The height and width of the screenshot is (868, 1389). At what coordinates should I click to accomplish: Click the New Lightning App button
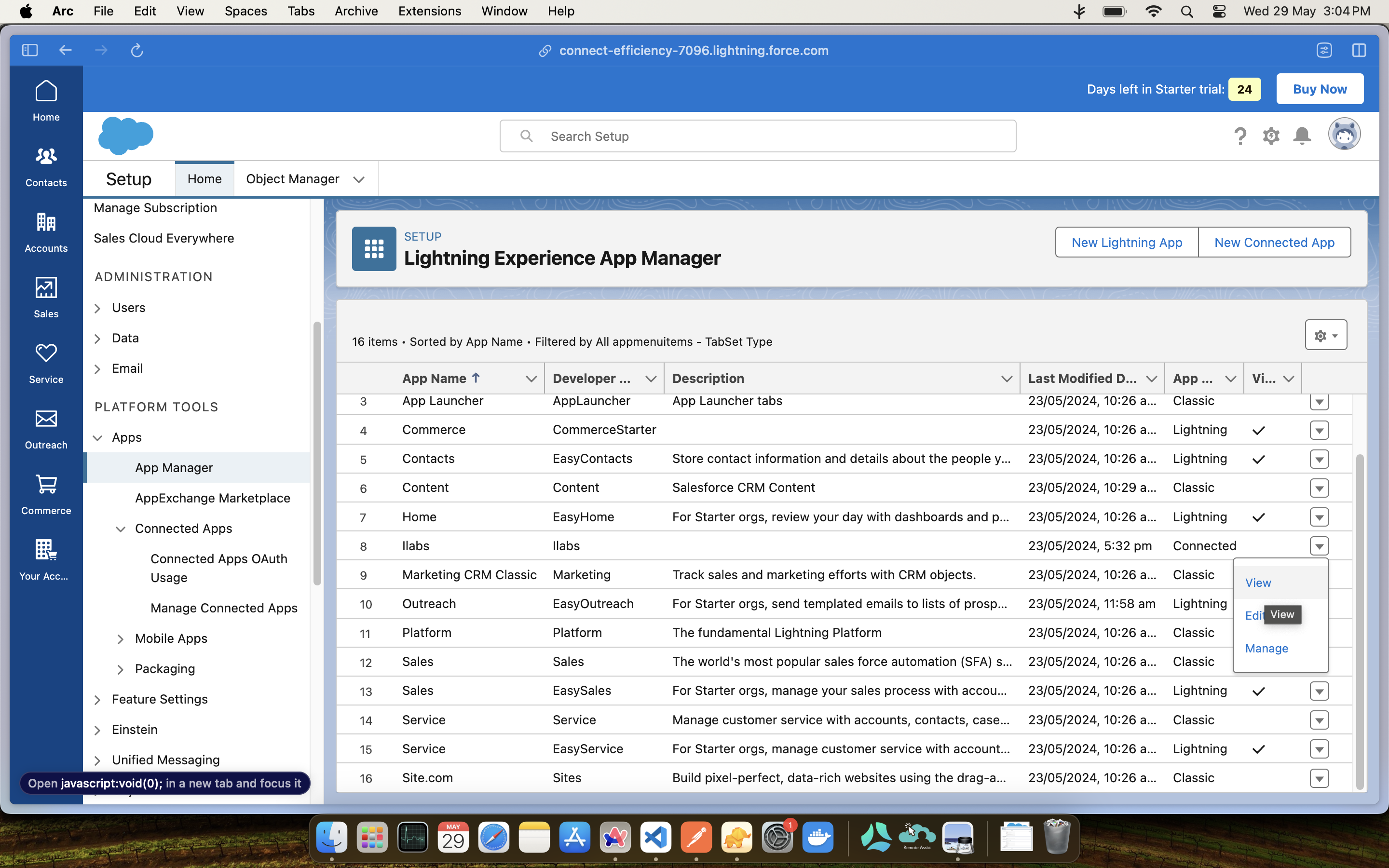point(1126,242)
